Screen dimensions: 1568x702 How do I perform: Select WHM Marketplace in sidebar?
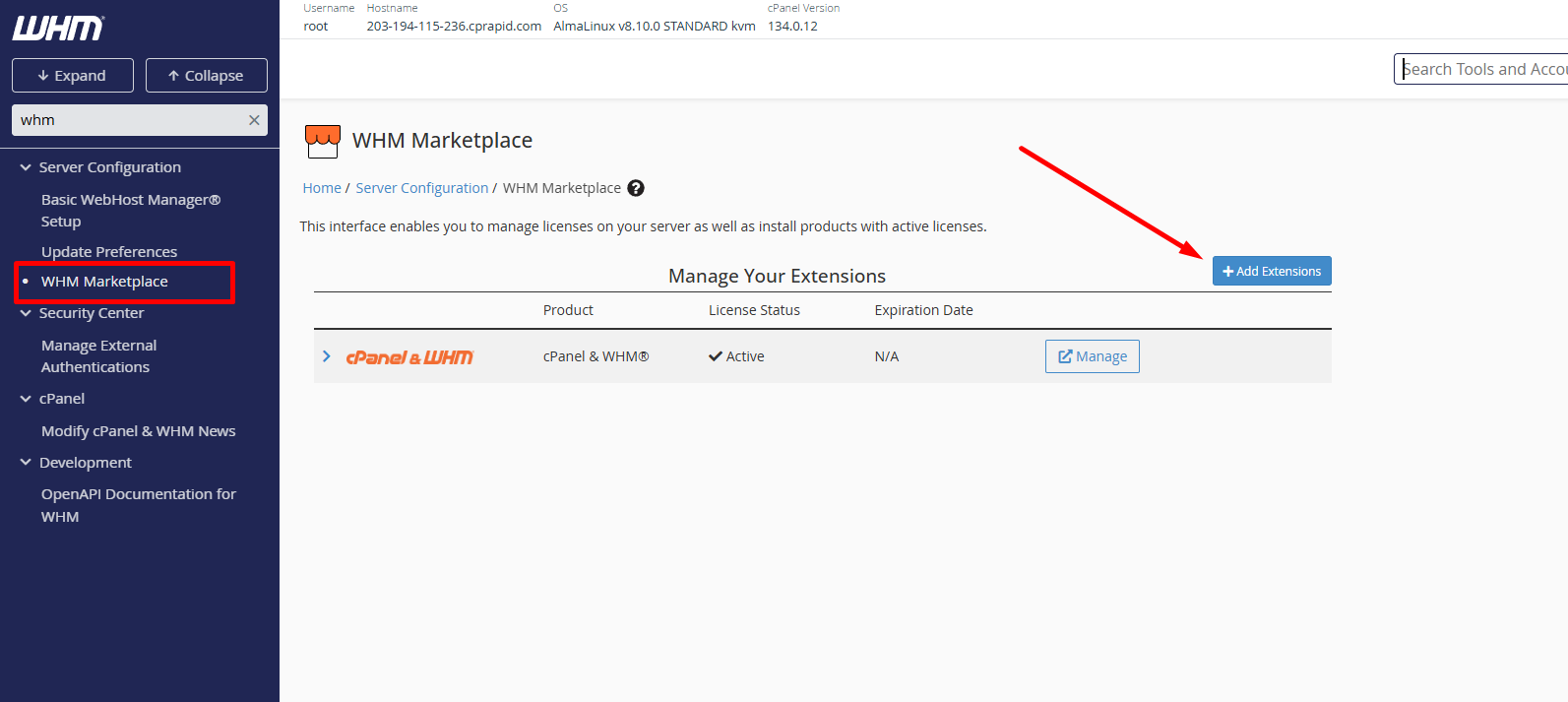(104, 282)
